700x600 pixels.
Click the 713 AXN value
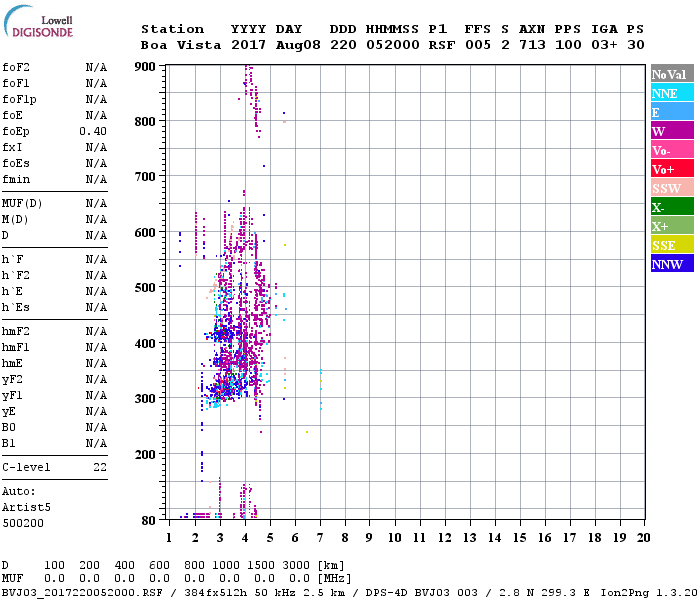tap(532, 46)
